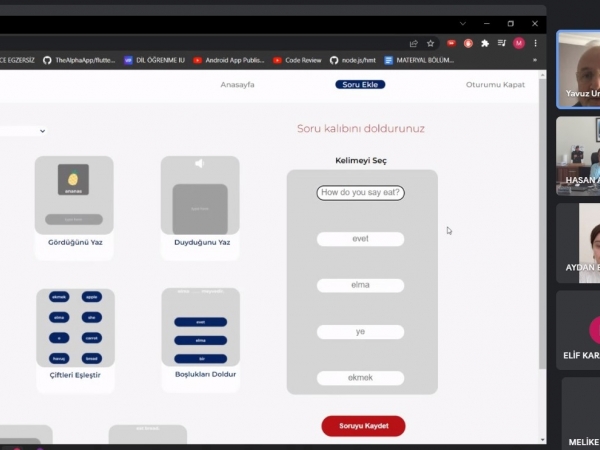Click the 'How do you say eat?' question field

(360, 192)
